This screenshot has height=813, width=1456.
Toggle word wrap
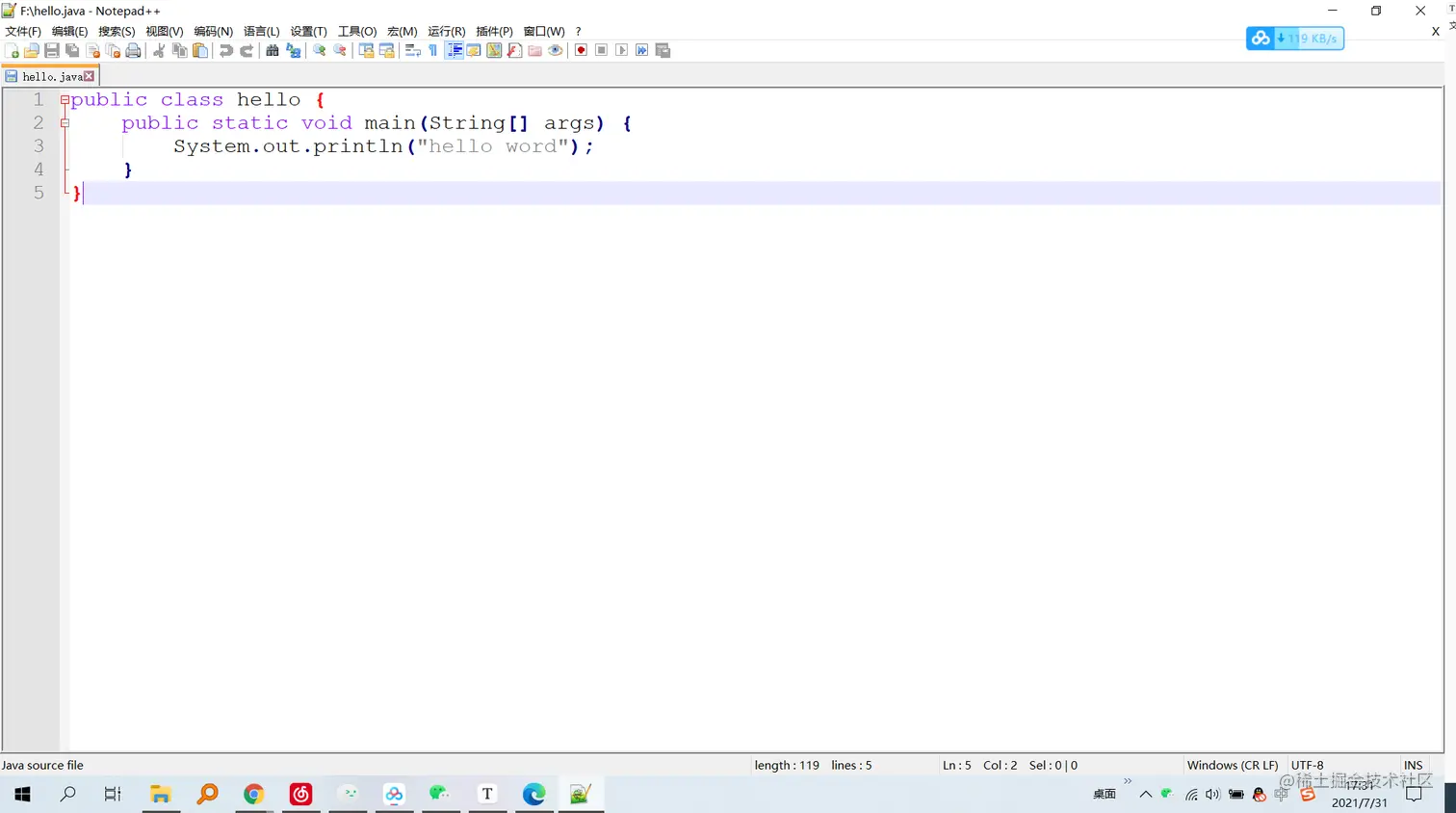[411, 50]
